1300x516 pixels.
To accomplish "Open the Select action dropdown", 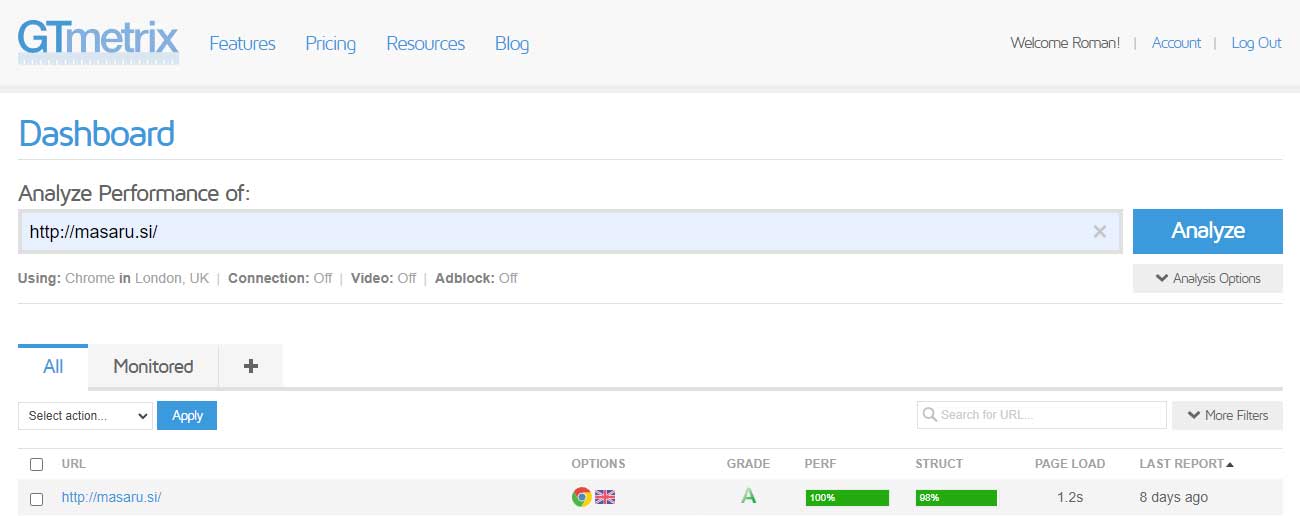I will coord(85,416).
